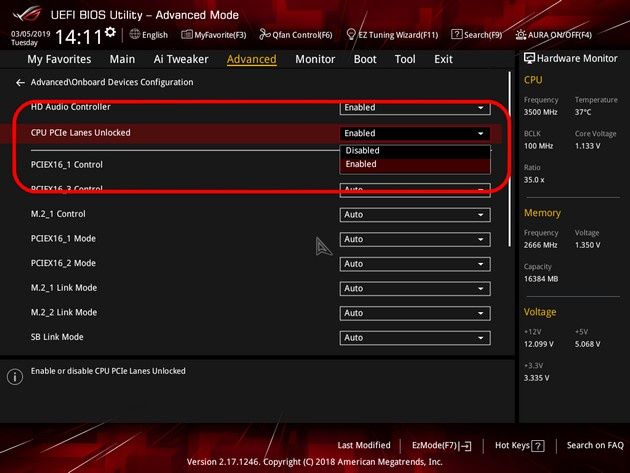Click the 14:11 clock display
Viewport: 630px width, 473px height.
point(79,37)
